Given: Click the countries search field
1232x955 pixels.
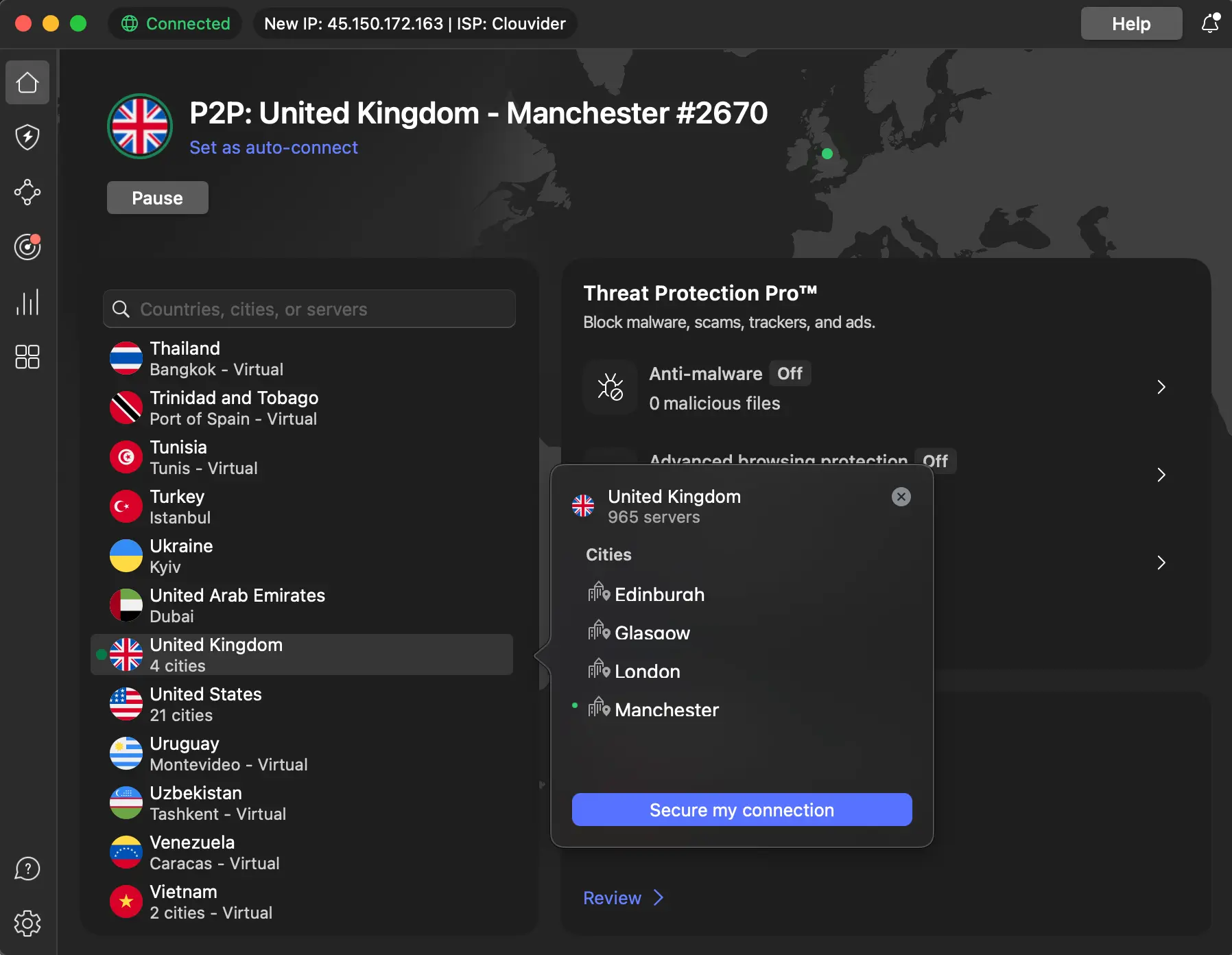Looking at the screenshot, I should click(309, 309).
